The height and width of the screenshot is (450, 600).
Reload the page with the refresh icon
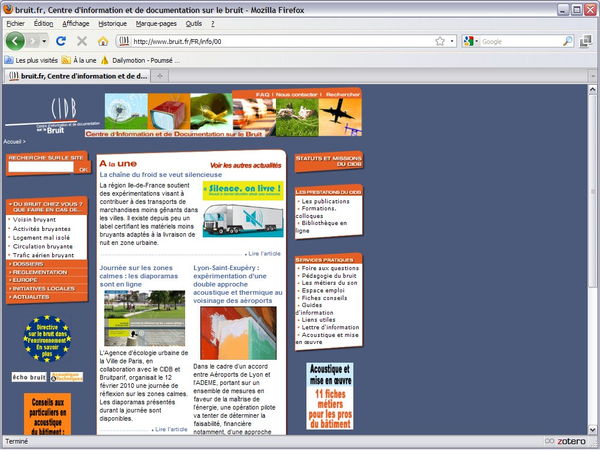point(61,41)
